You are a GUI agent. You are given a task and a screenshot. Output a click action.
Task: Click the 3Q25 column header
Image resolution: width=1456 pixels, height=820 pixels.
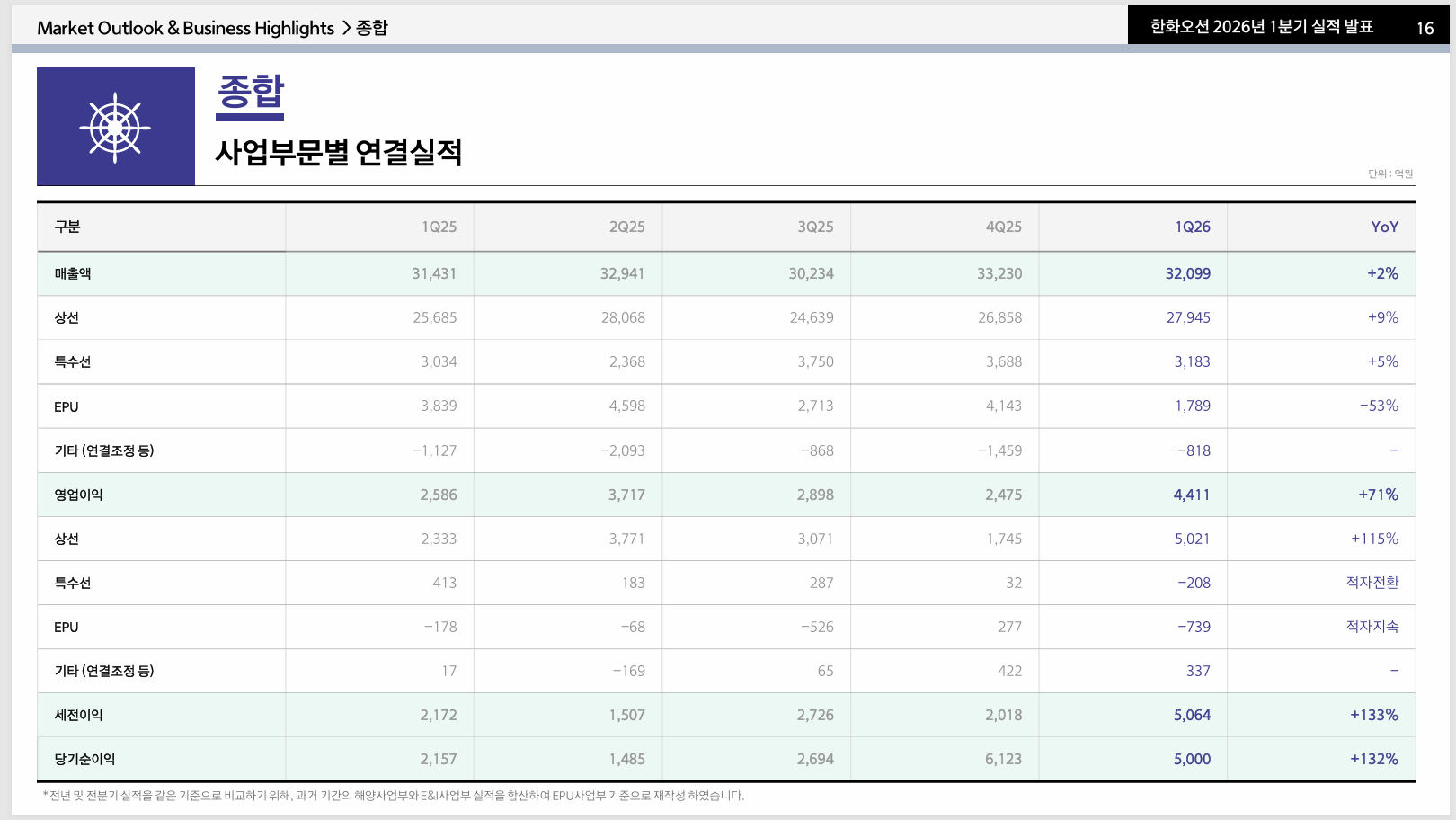(815, 227)
